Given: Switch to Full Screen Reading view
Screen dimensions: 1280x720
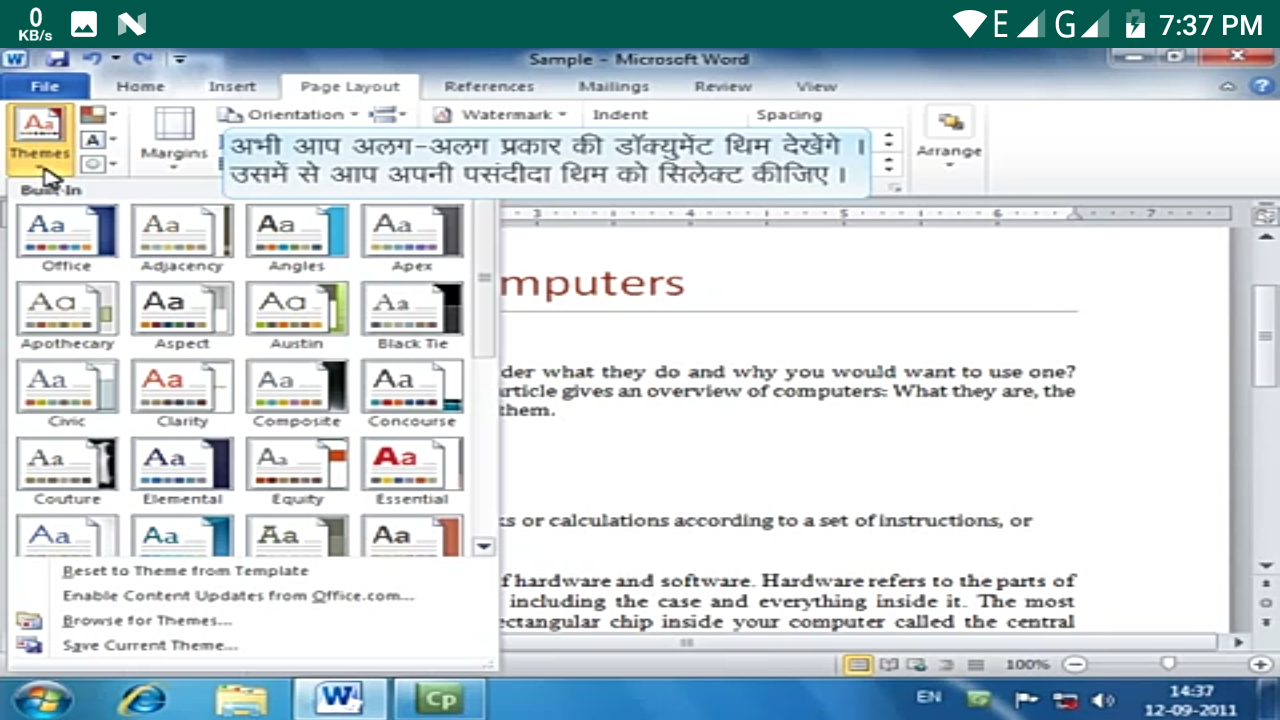Looking at the screenshot, I should [x=887, y=664].
